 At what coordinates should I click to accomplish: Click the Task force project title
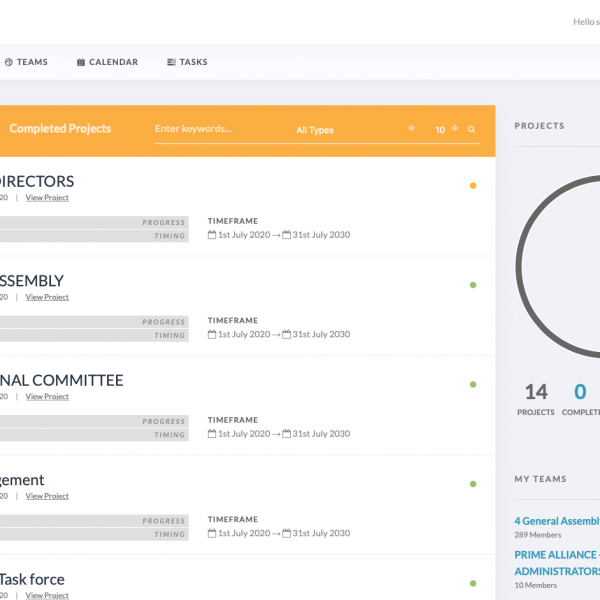tap(32, 579)
